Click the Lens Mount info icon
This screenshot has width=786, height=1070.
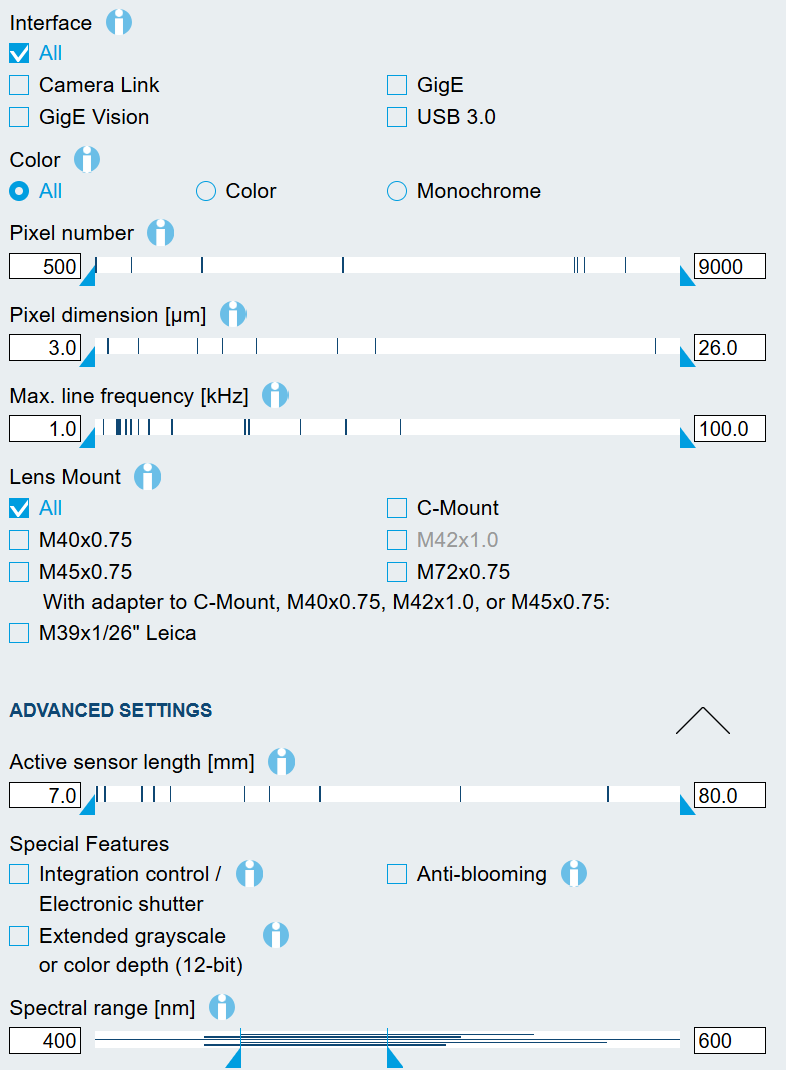coord(148,476)
